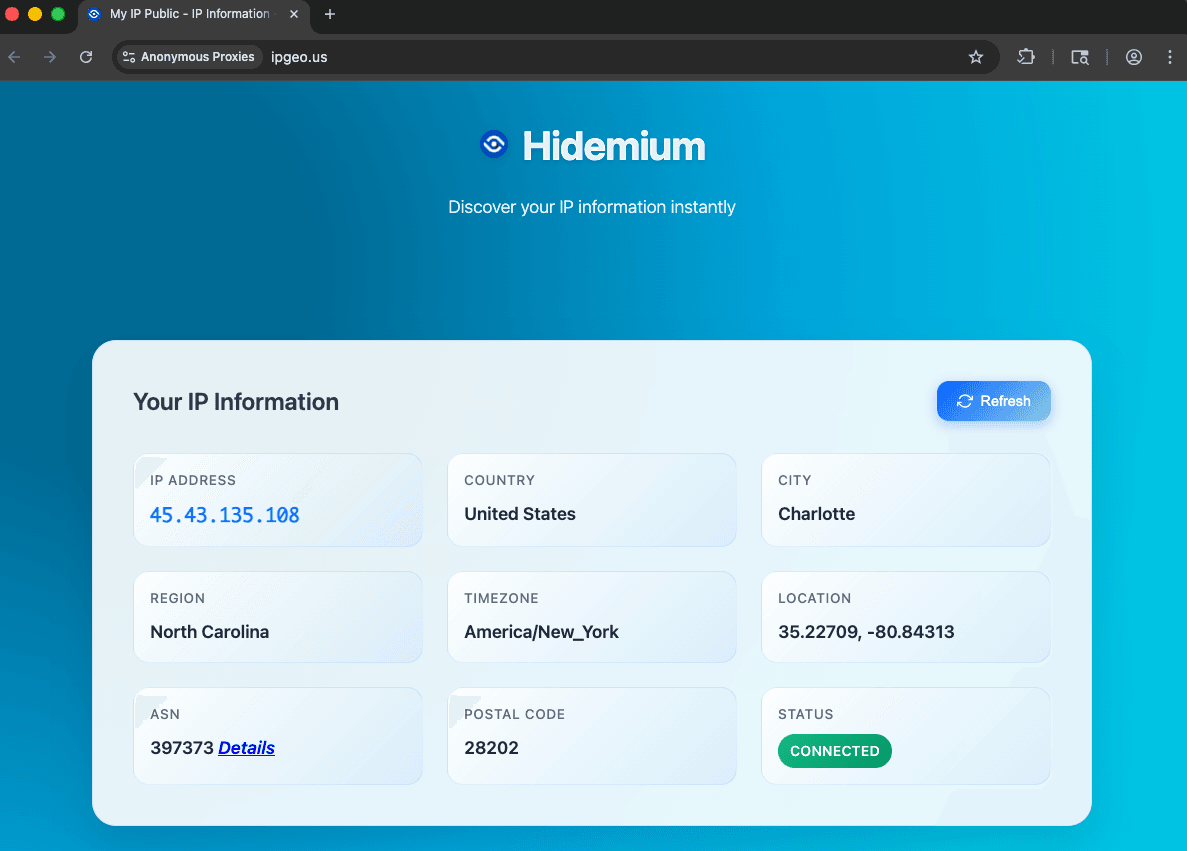Viewport: 1187px width, 851px height.
Task: Open the three-dot browser menu
Action: click(x=1169, y=57)
